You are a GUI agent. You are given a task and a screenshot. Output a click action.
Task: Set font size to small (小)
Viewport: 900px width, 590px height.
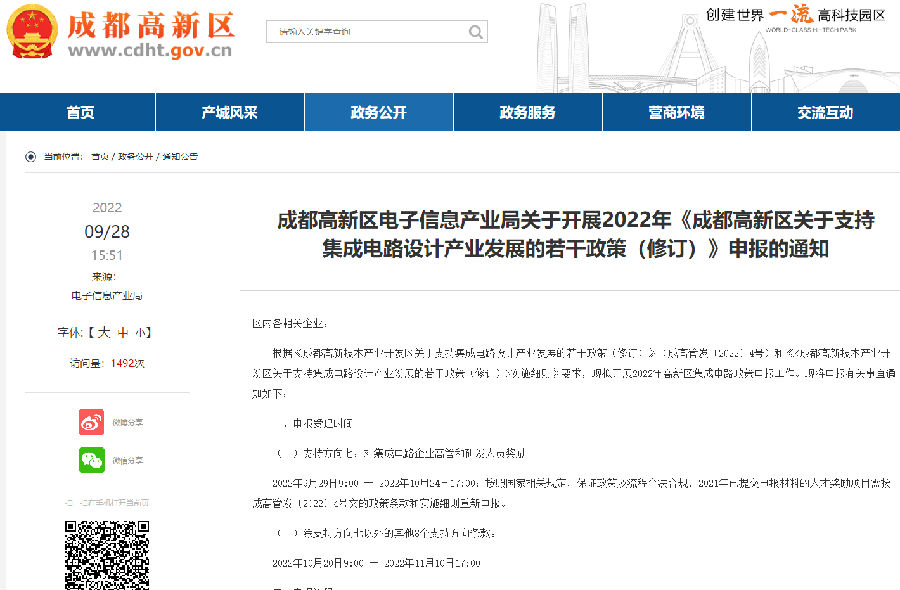(x=141, y=332)
